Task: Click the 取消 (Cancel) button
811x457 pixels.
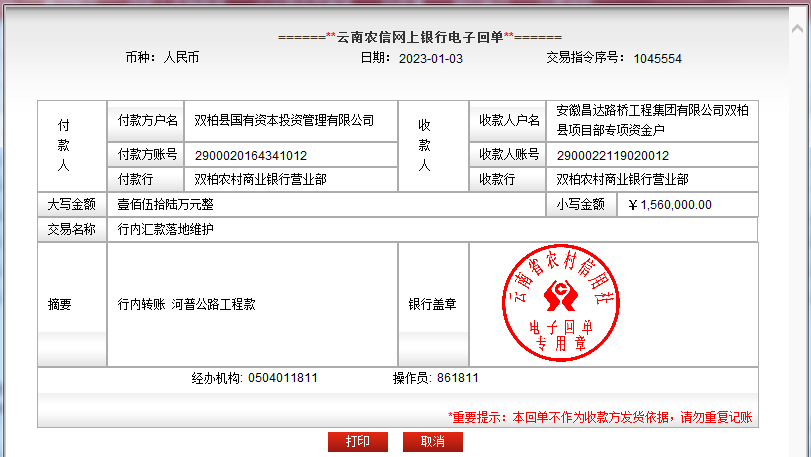Action: [432, 441]
